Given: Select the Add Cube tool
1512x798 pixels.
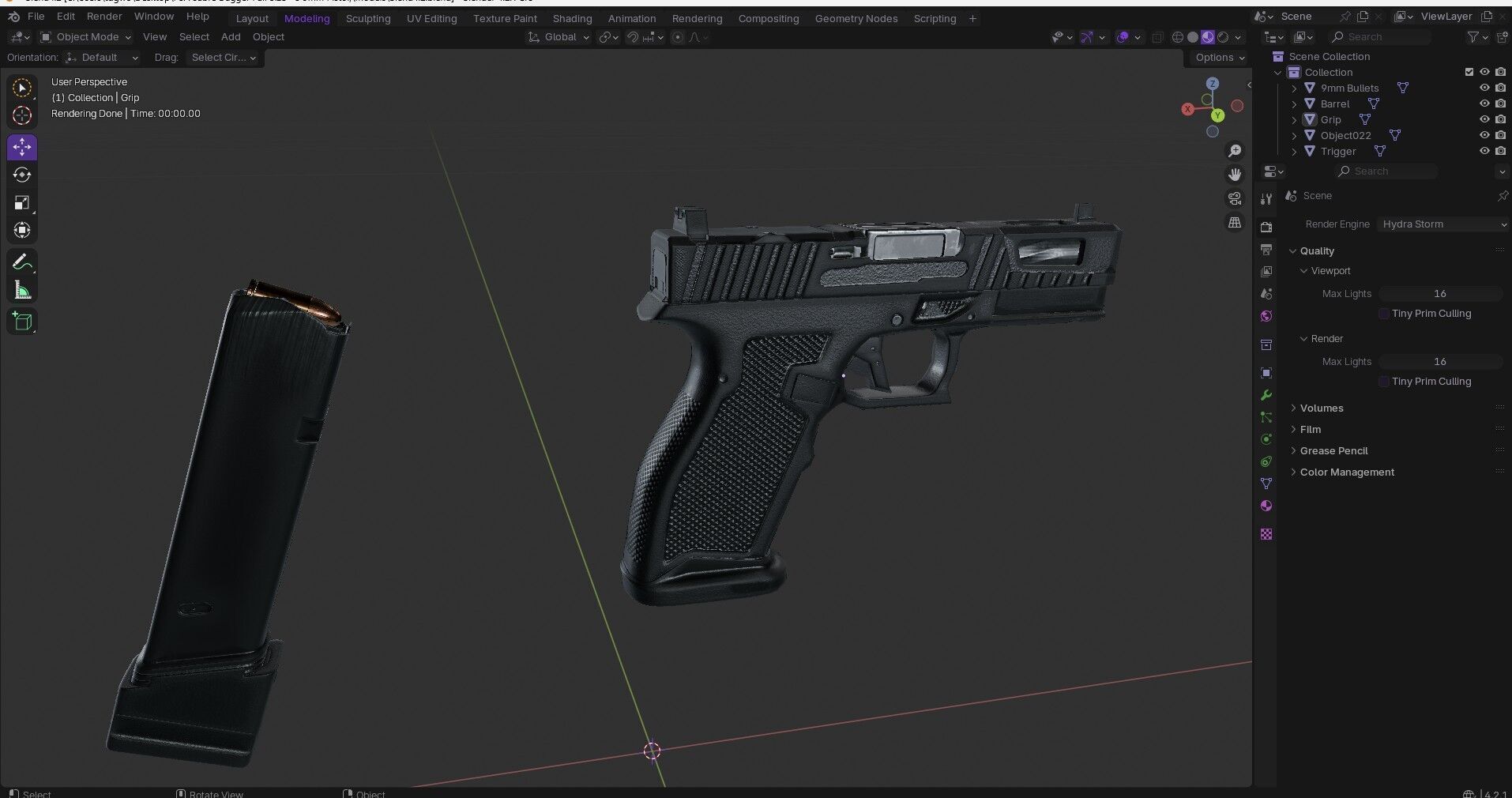Looking at the screenshot, I should pyautogui.click(x=22, y=322).
